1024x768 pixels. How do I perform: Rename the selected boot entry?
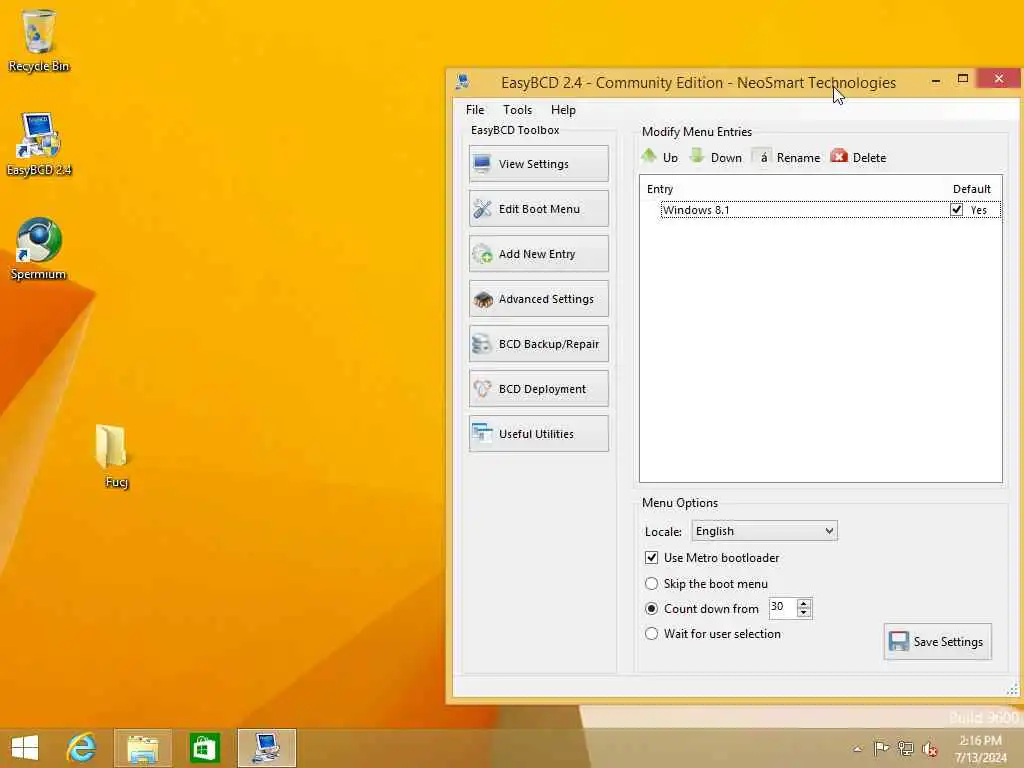coord(788,157)
